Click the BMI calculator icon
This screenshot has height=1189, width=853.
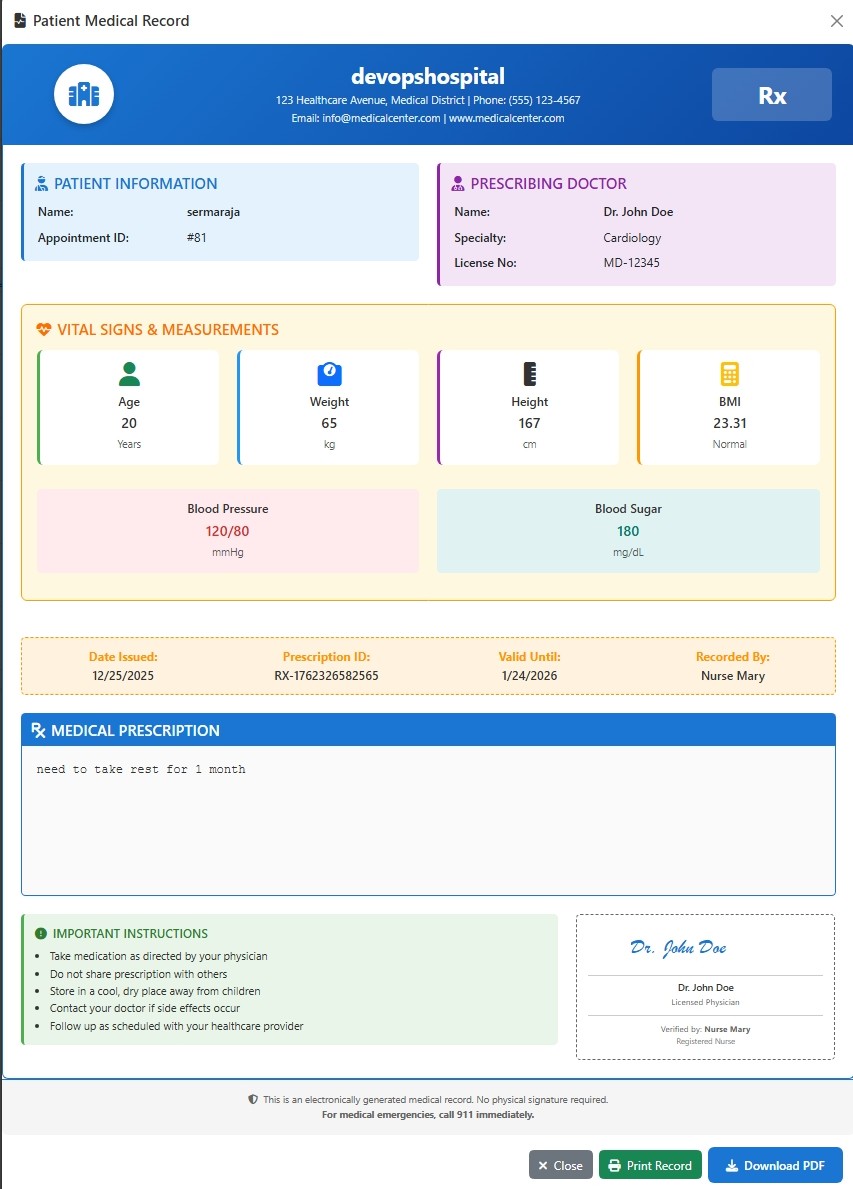tap(729, 374)
